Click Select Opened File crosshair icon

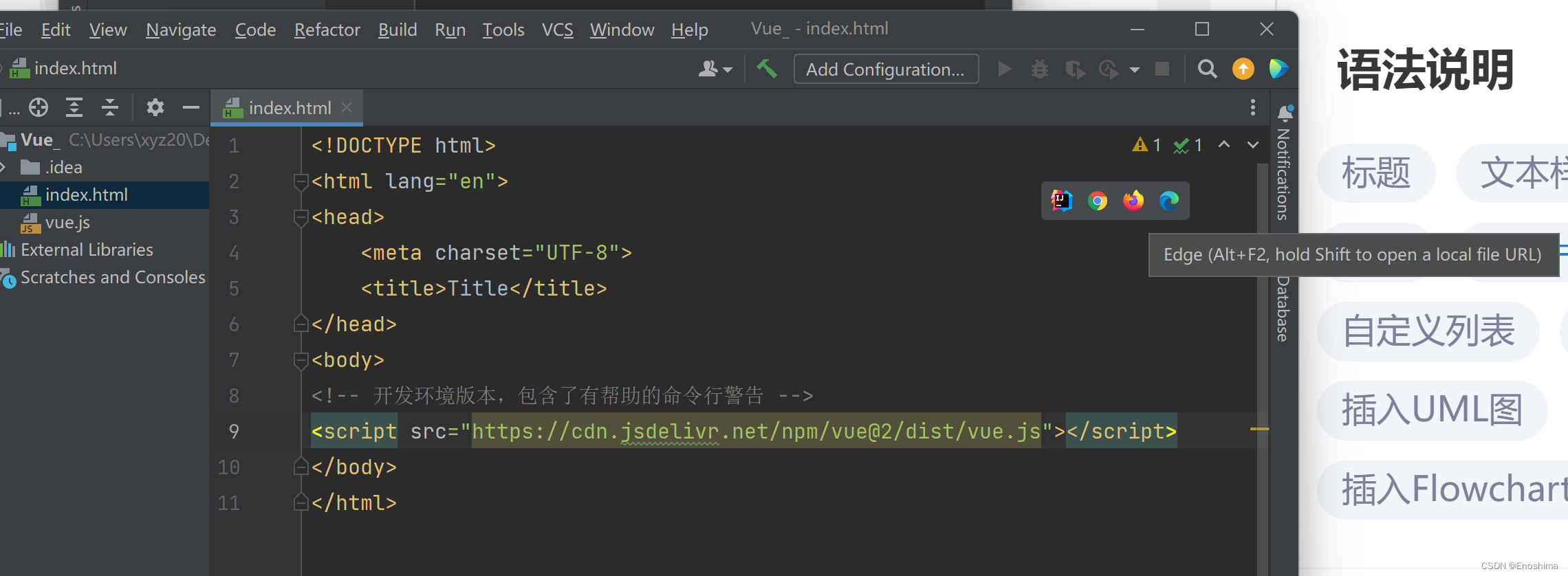[x=39, y=107]
